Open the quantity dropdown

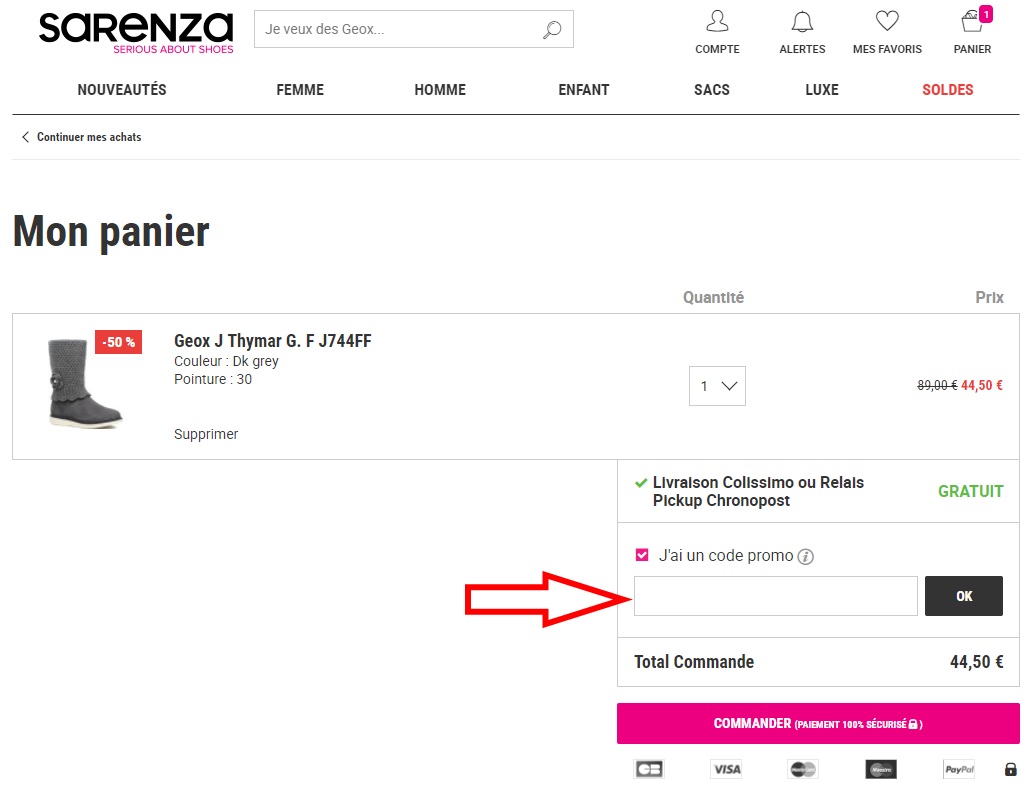pos(717,386)
